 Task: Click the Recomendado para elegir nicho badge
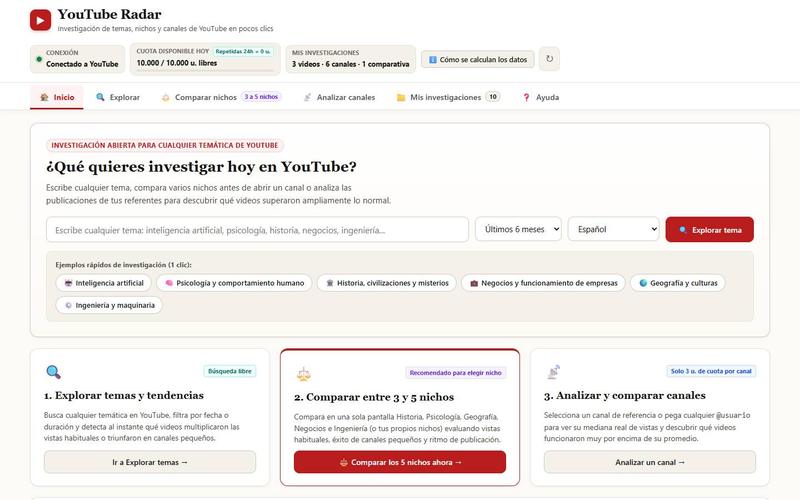coord(456,372)
